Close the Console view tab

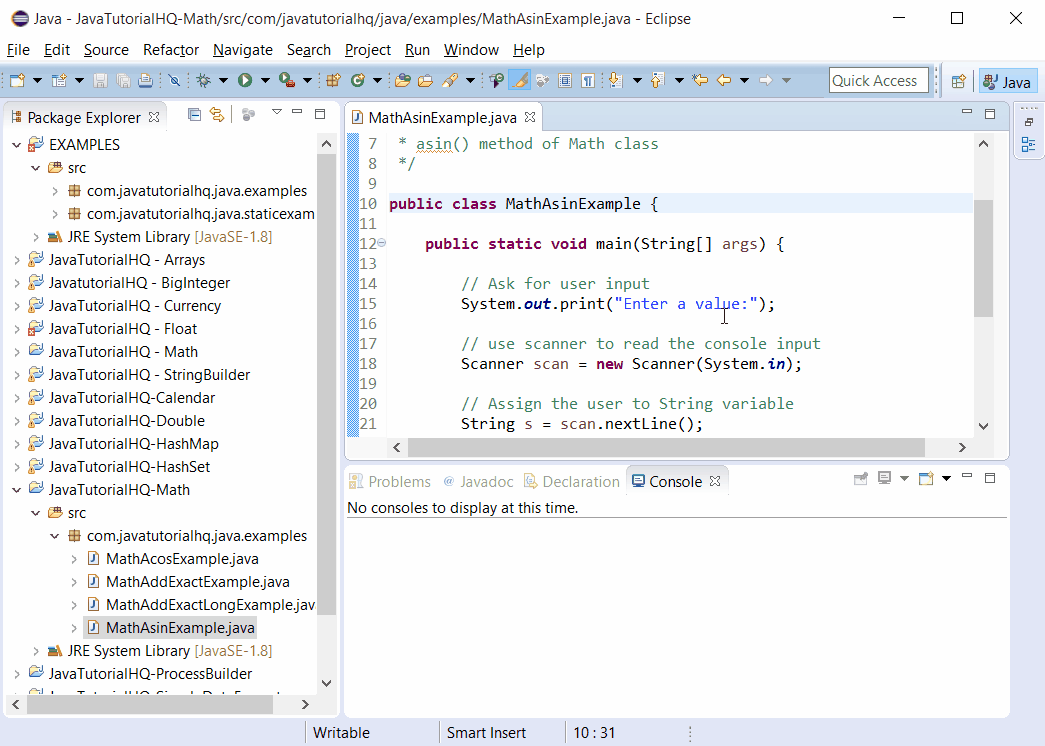[x=715, y=481]
